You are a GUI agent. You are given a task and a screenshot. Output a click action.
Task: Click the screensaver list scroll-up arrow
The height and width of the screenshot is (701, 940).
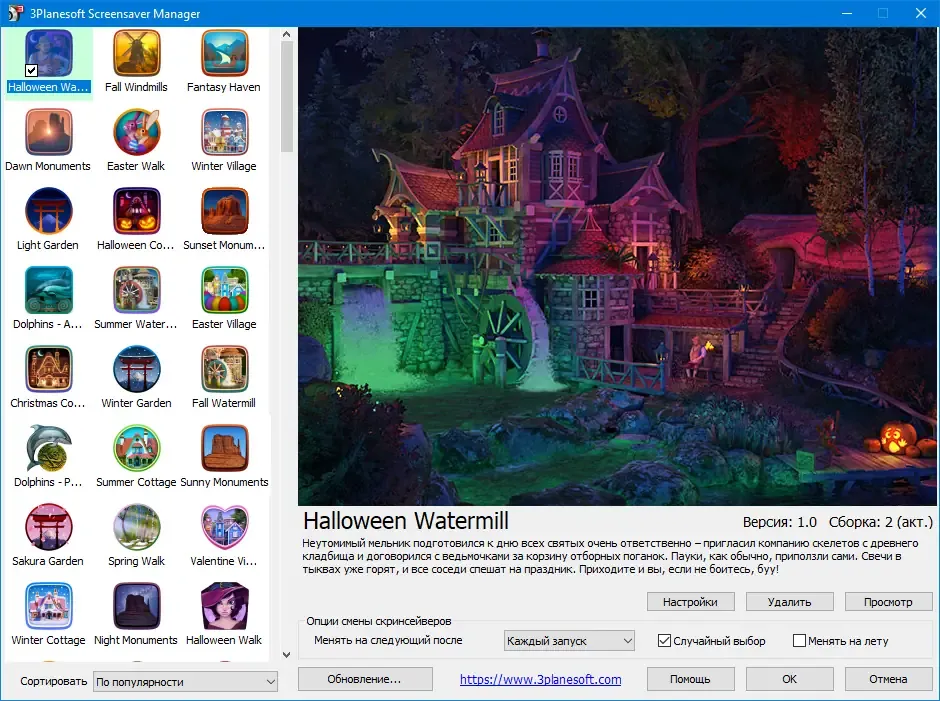287,34
